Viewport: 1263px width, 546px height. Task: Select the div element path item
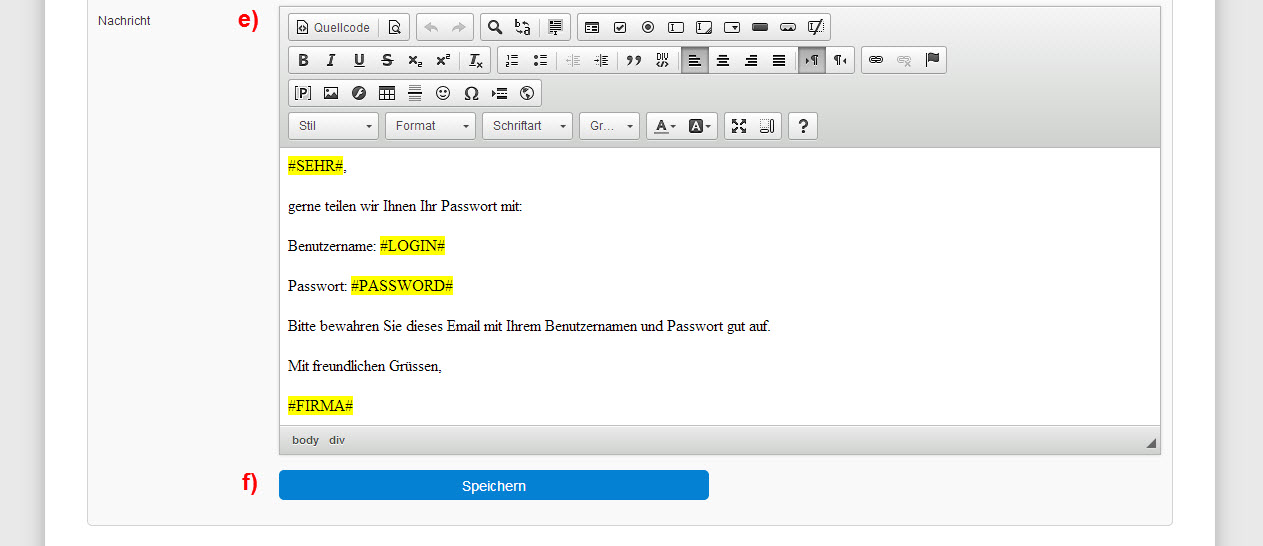point(337,440)
